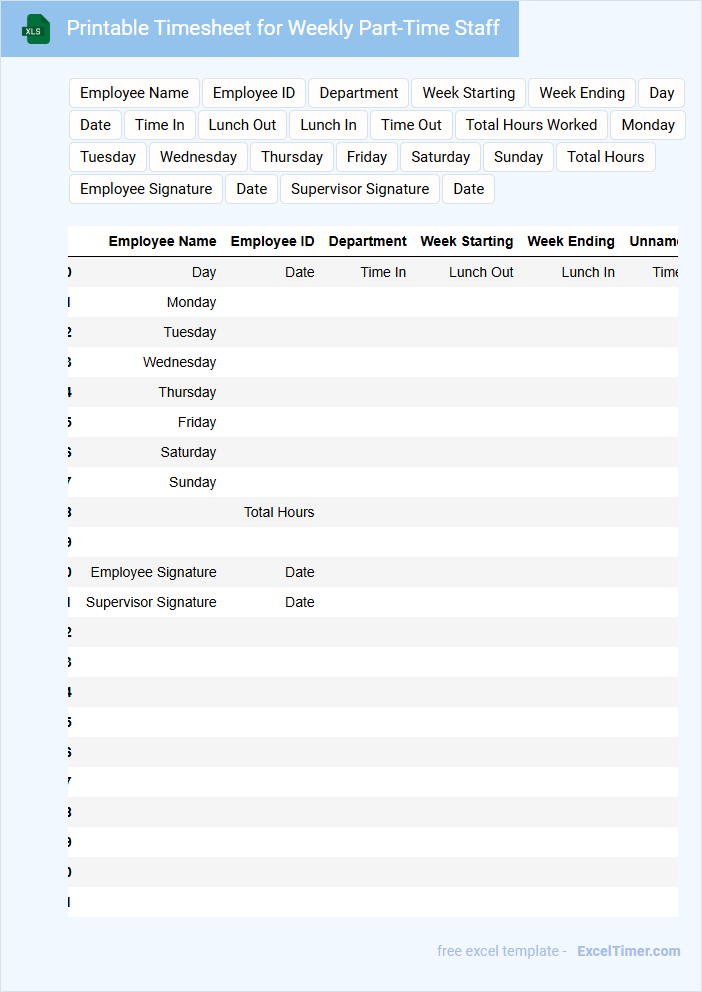Select the Total Hours Worked tag
The height and width of the screenshot is (992, 702).
tap(531, 125)
